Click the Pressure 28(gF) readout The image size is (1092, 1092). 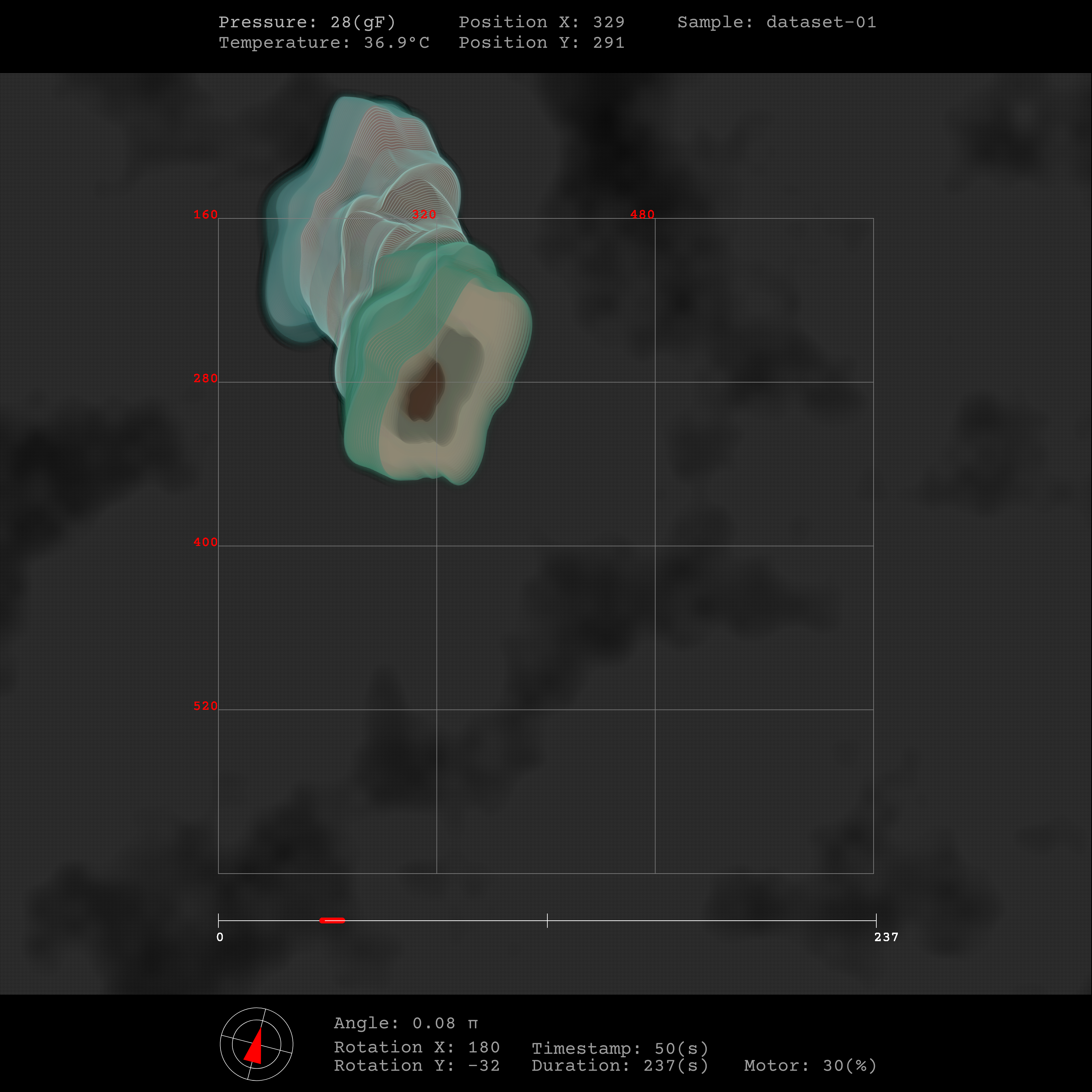point(307,22)
